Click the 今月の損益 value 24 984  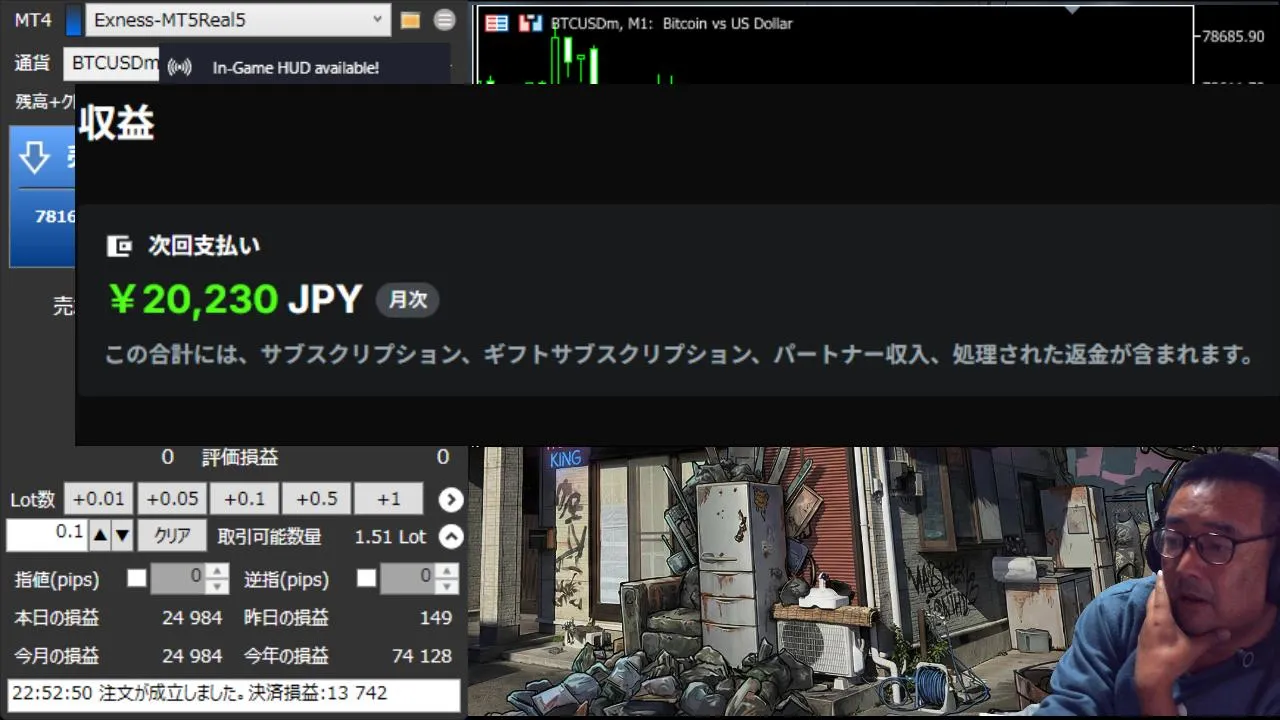coord(192,656)
